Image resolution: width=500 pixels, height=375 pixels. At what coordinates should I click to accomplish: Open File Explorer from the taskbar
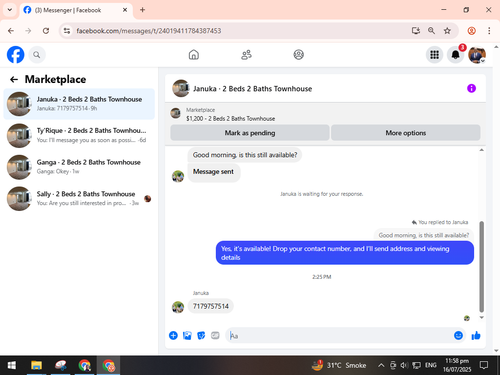(36, 365)
